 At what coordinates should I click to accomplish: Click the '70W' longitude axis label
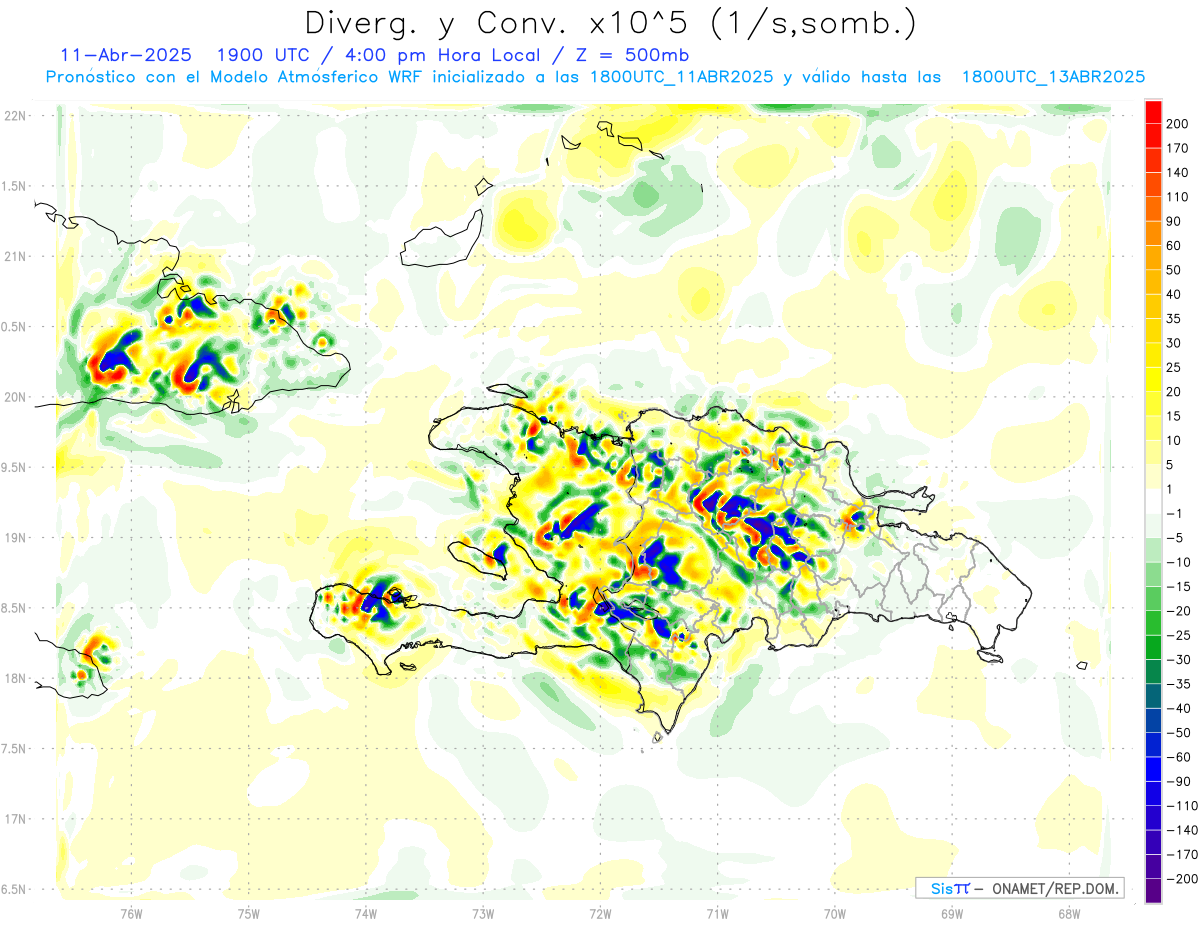click(x=834, y=913)
